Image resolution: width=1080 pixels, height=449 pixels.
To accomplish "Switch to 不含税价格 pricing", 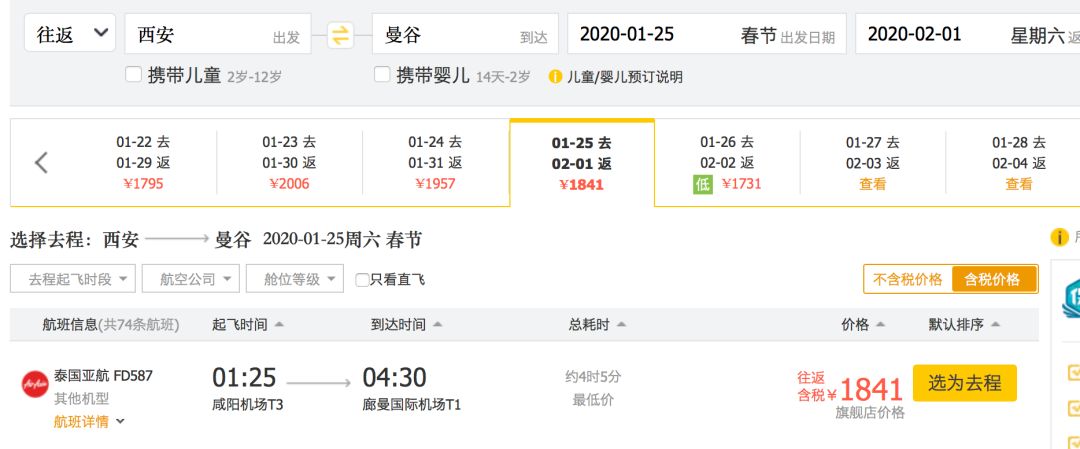I will tap(908, 279).
